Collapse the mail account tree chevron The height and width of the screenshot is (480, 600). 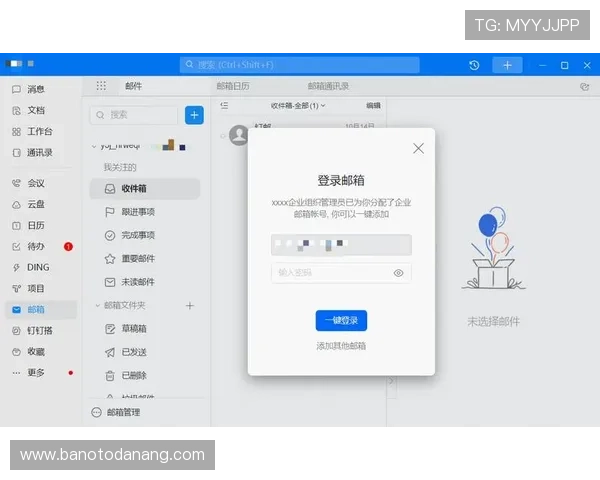point(94,147)
